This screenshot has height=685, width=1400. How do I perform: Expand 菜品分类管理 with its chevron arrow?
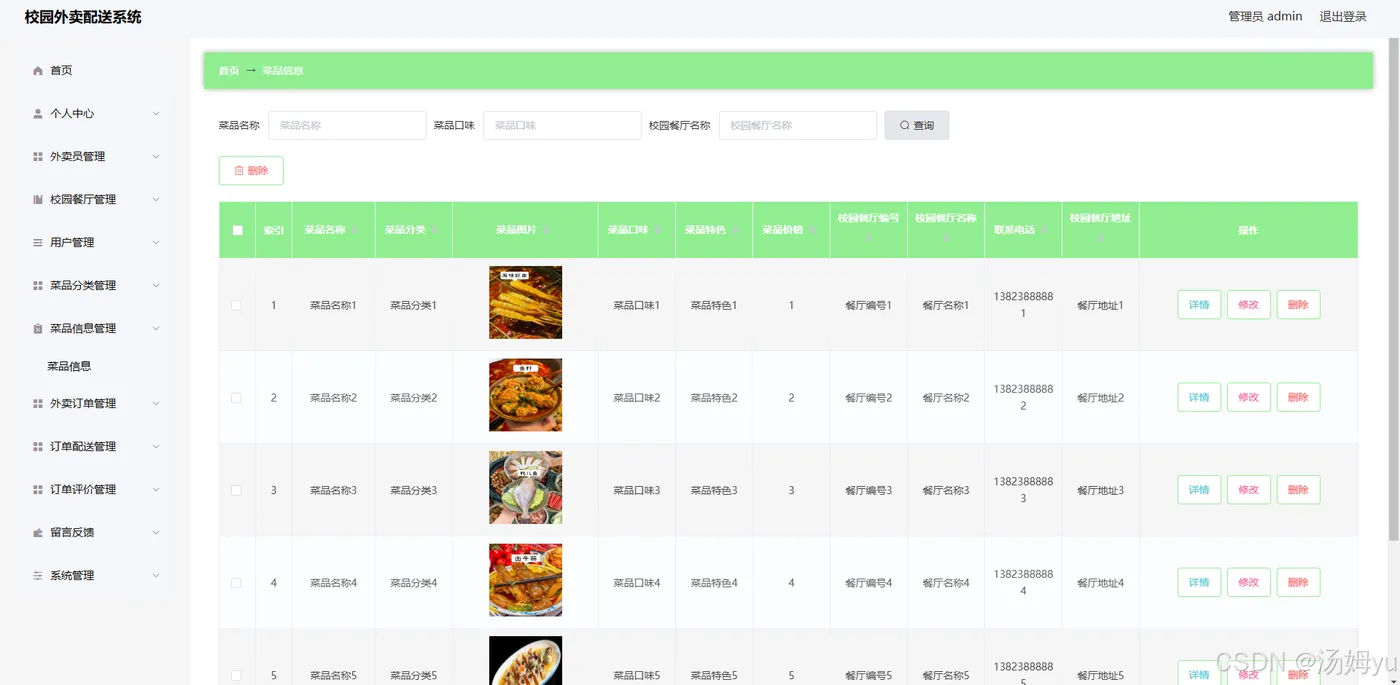(x=156, y=286)
